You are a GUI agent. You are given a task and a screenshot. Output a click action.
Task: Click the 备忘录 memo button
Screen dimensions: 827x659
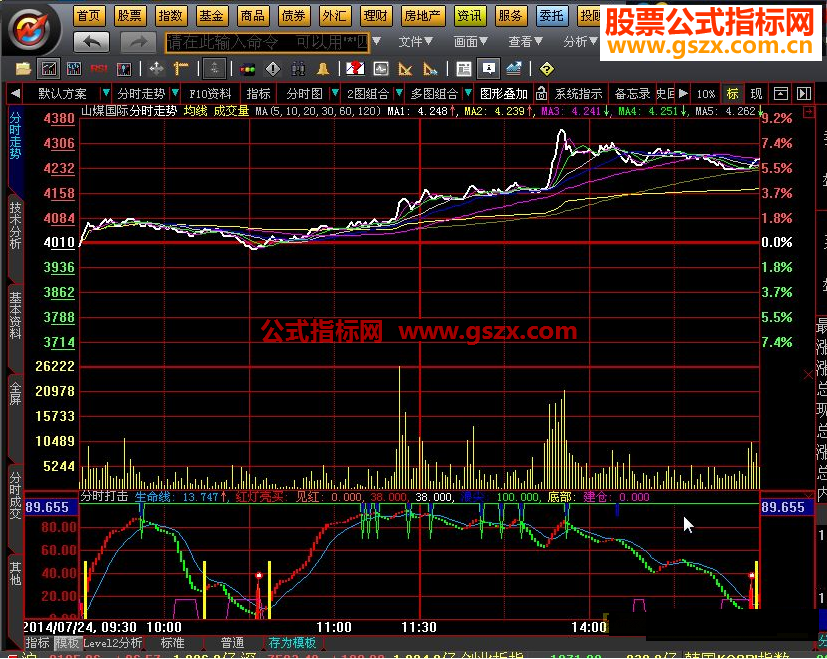point(632,94)
